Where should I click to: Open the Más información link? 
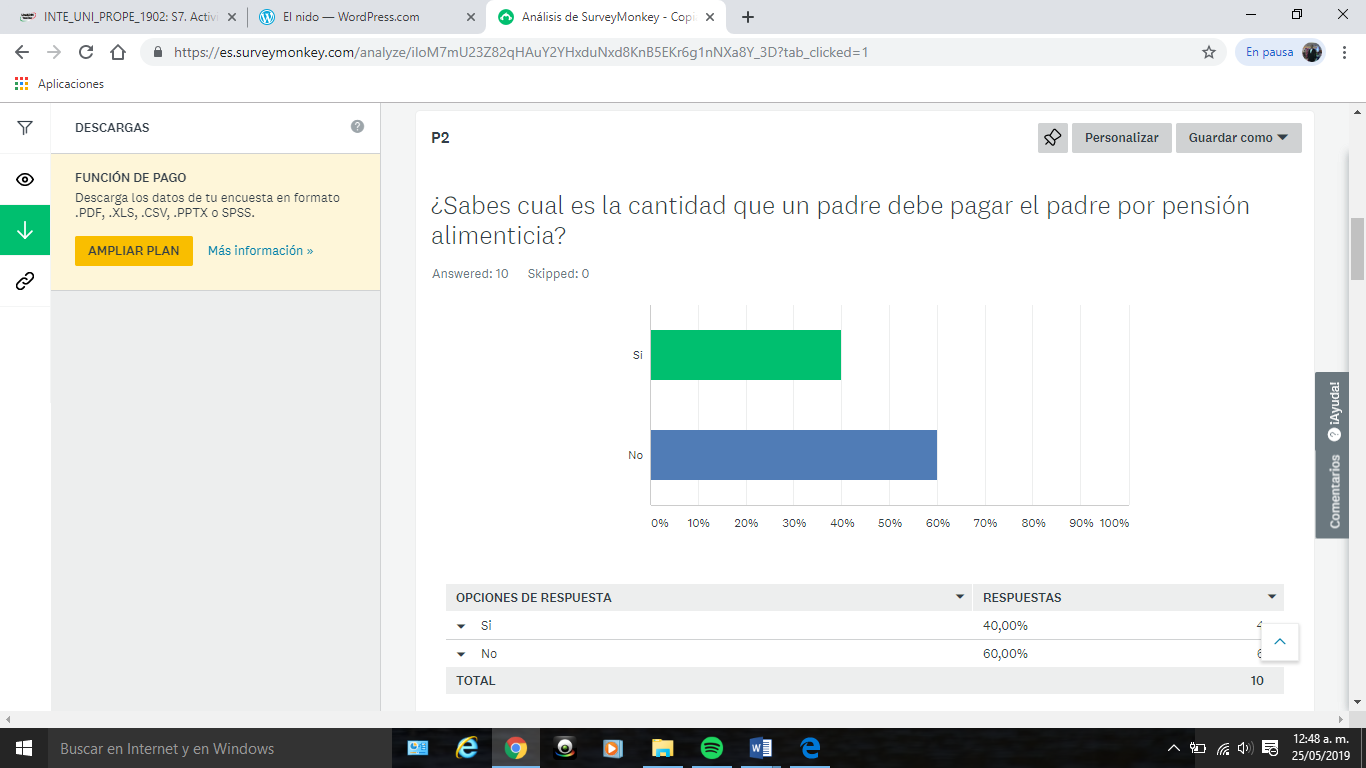coord(261,251)
